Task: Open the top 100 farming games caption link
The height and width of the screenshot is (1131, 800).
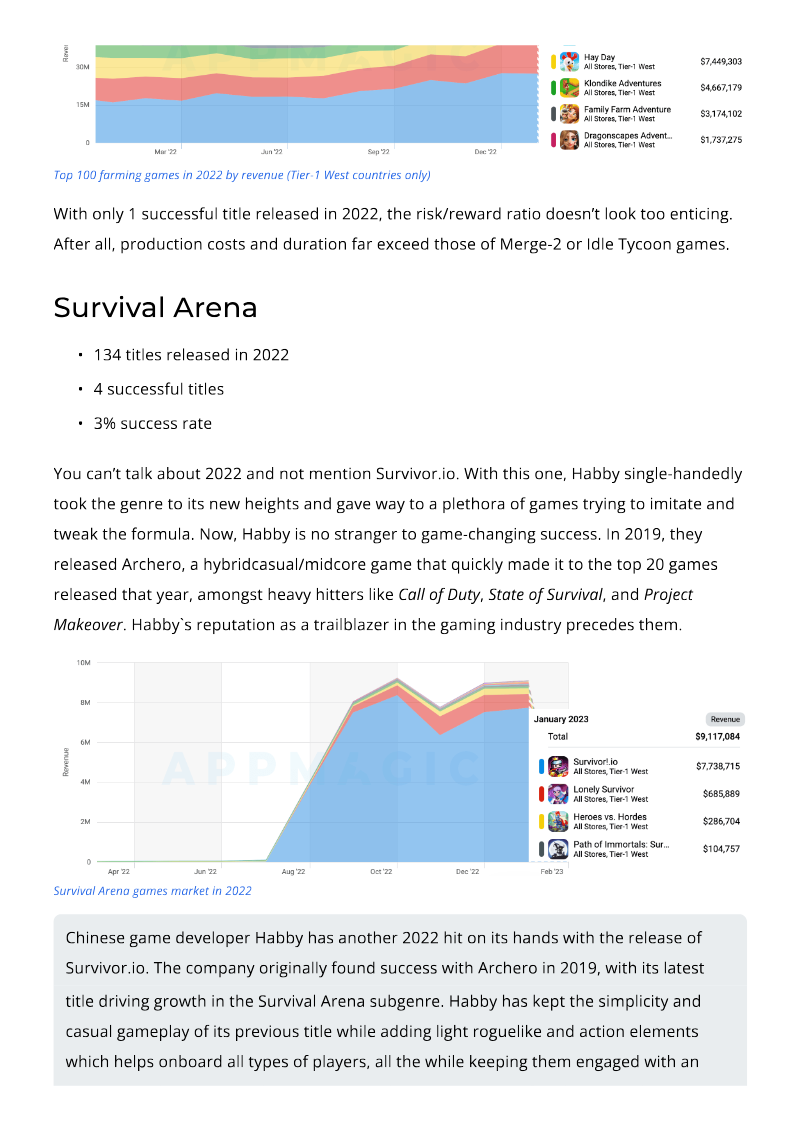Action: click(242, 175)
